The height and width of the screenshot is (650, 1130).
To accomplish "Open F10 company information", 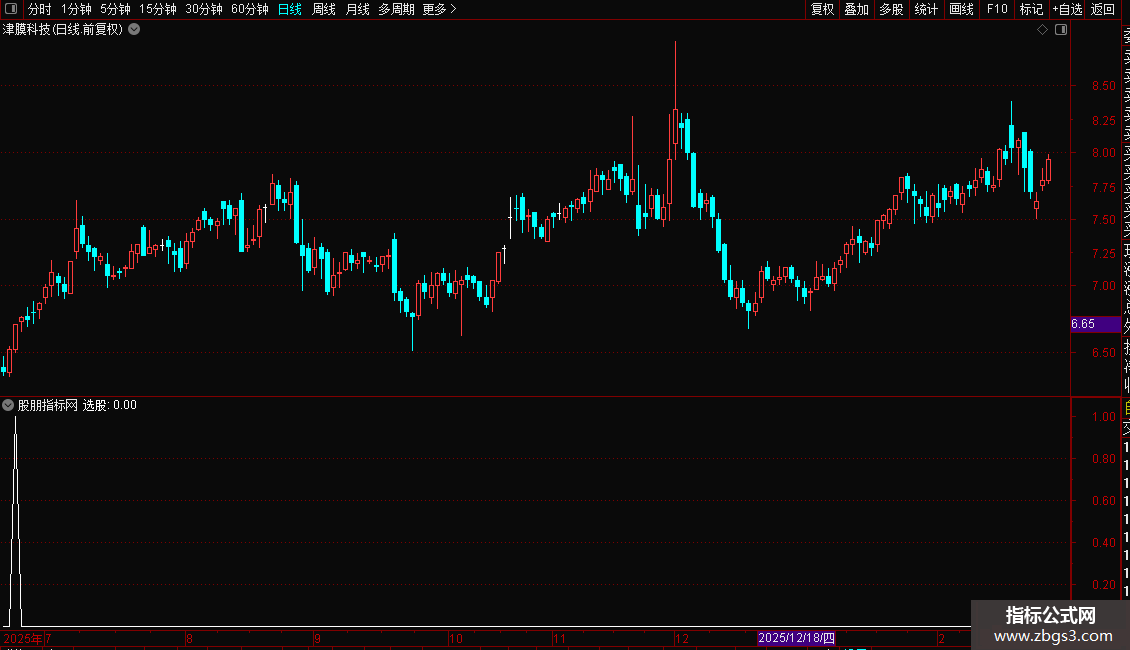I will coord(997,9).
